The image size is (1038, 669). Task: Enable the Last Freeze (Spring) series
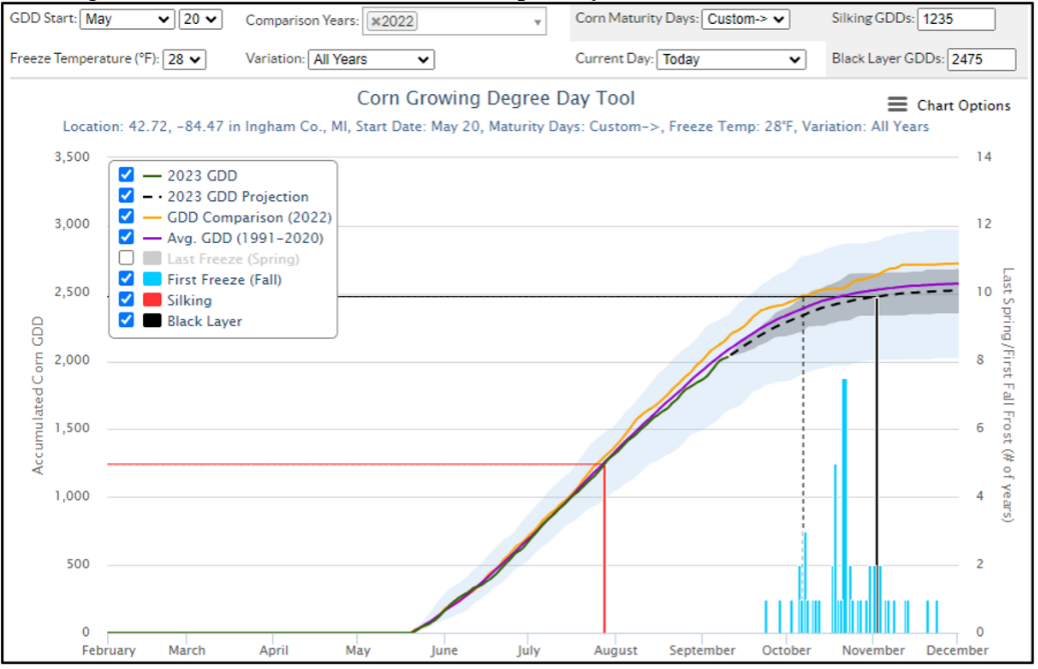coord(125,258)
